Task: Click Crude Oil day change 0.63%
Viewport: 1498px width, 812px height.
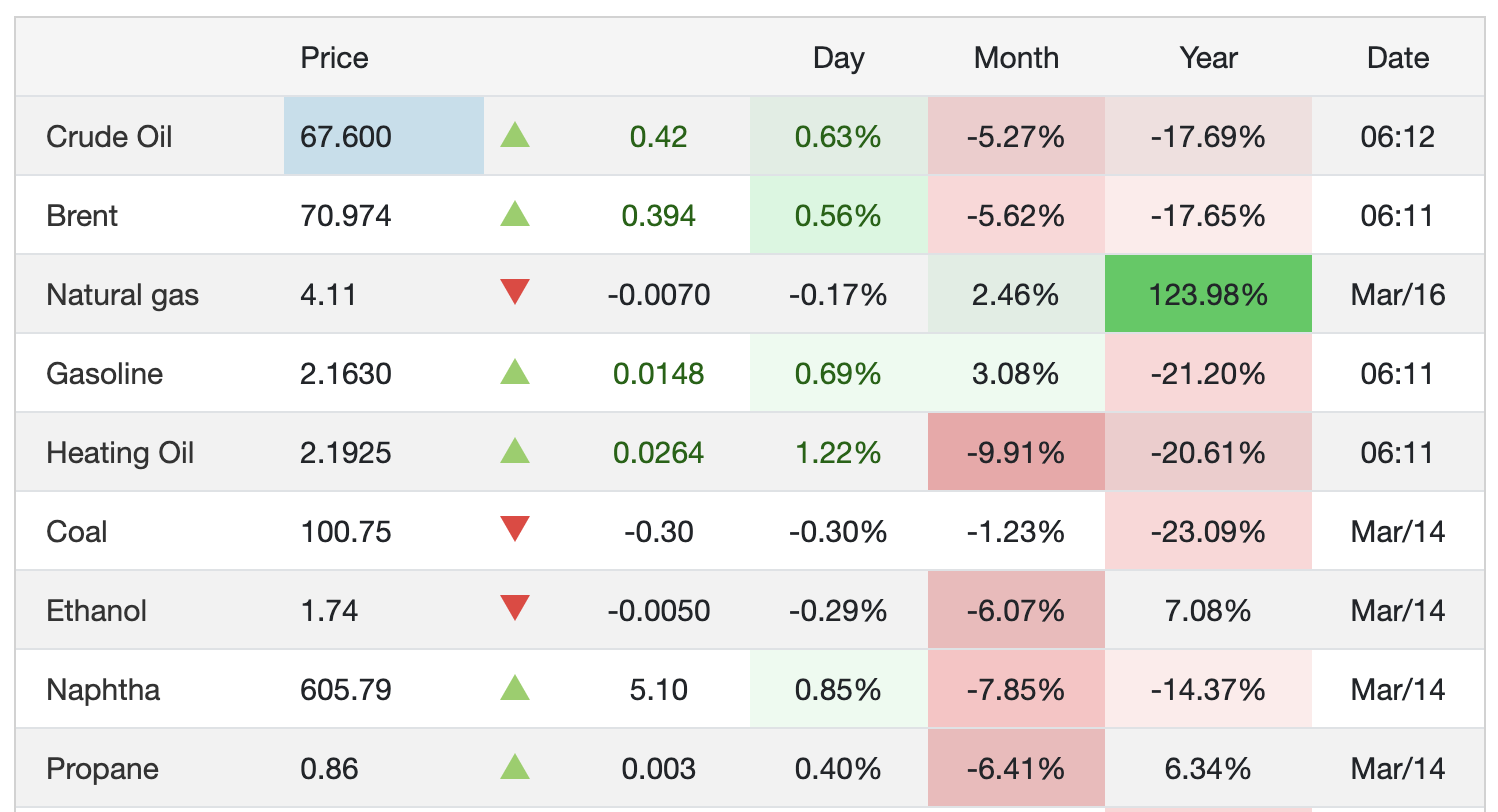Action: 838,136
